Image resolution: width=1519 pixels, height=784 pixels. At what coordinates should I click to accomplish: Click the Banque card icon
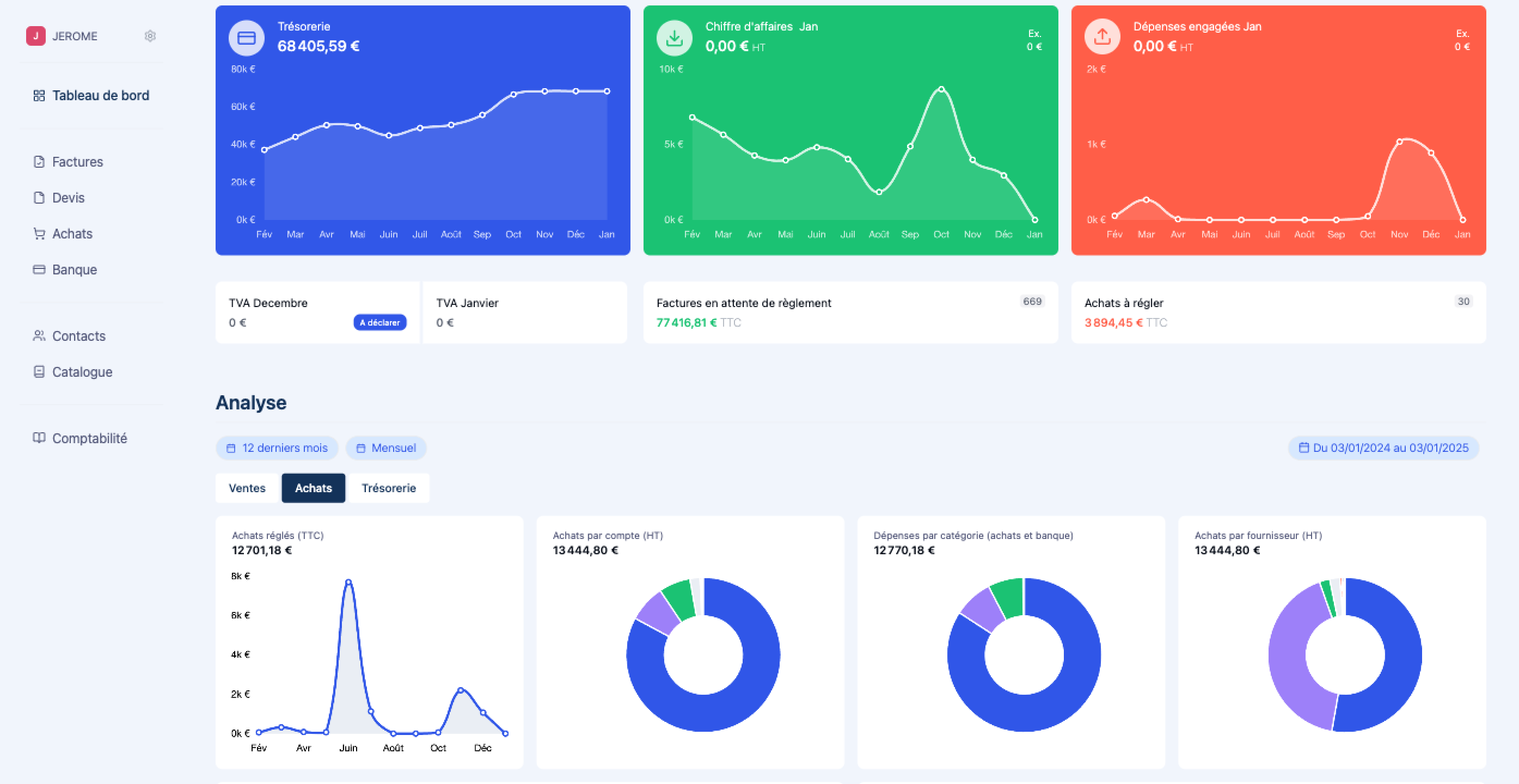(x=39, y=269)
